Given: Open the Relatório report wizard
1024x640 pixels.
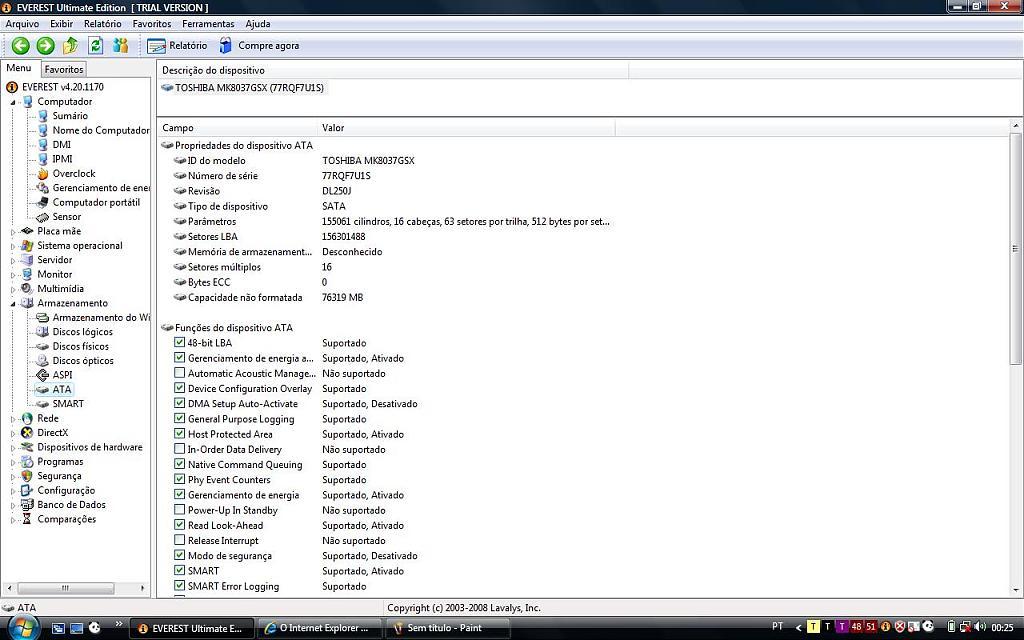Looking at the screenshot, I should 177,46.
